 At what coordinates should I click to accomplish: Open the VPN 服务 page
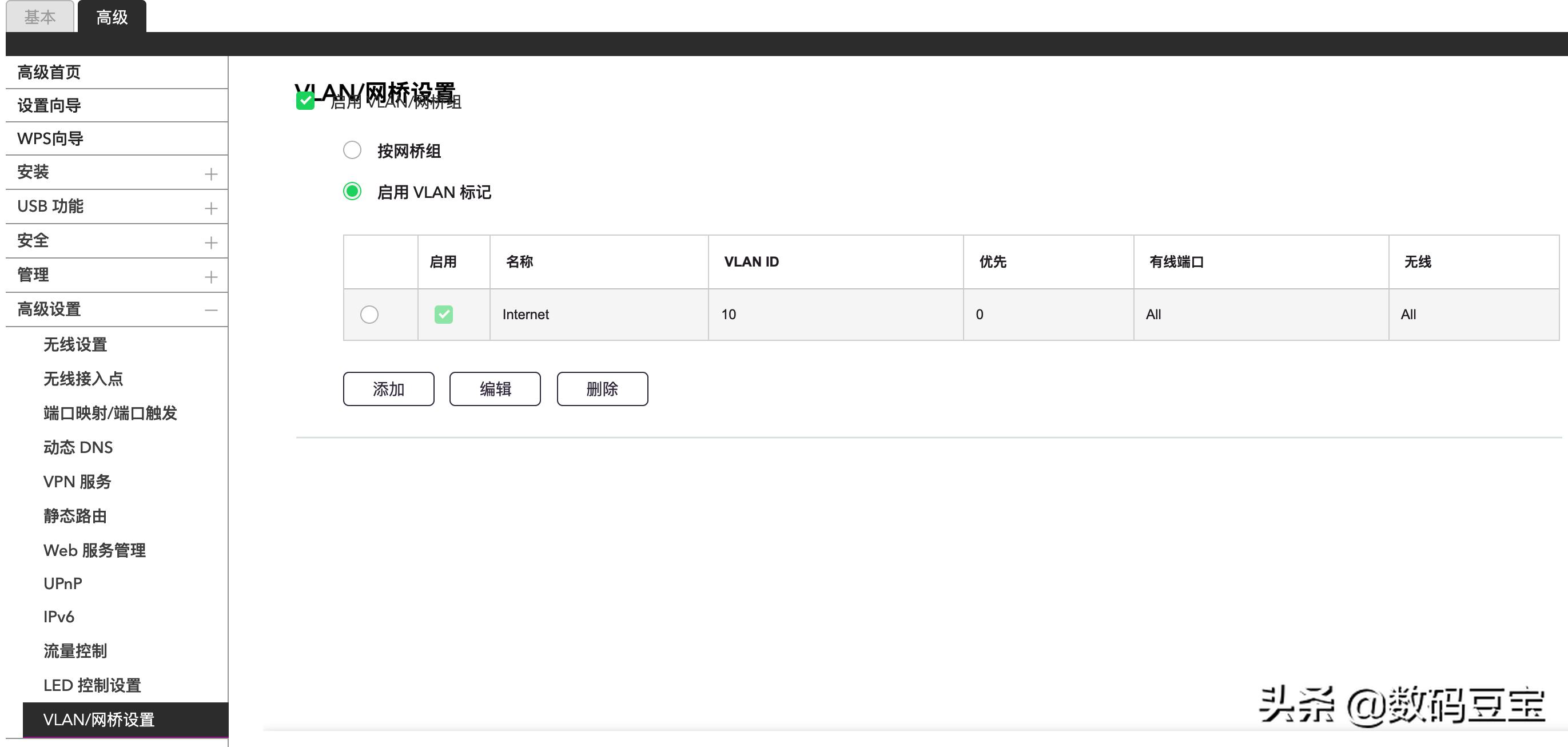(77, 482)
